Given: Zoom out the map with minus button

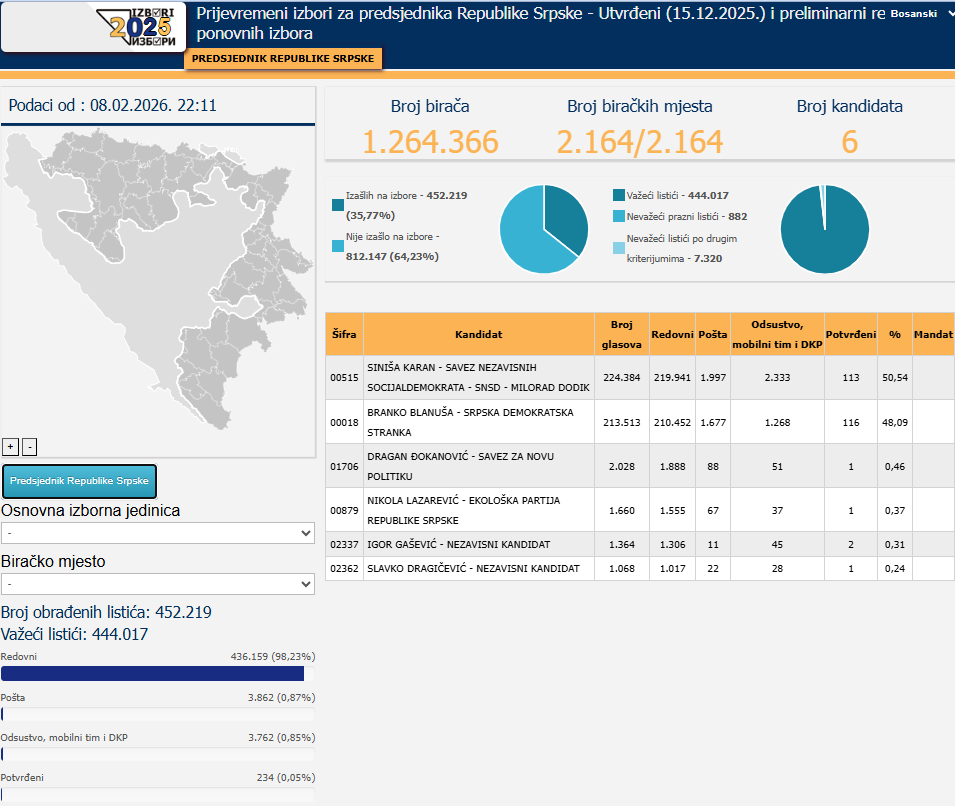Looking at the screenshot, I should (29, 446).
